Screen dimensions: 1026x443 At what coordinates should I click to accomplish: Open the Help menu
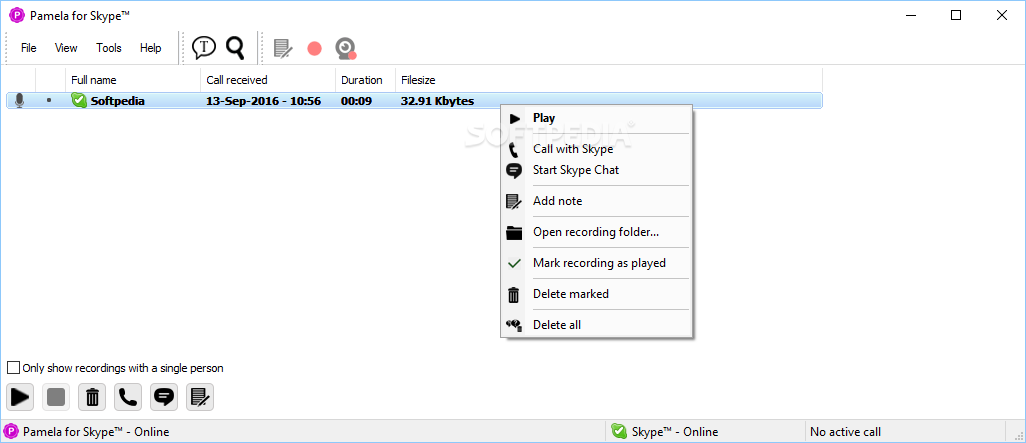(x=150, y=48)
